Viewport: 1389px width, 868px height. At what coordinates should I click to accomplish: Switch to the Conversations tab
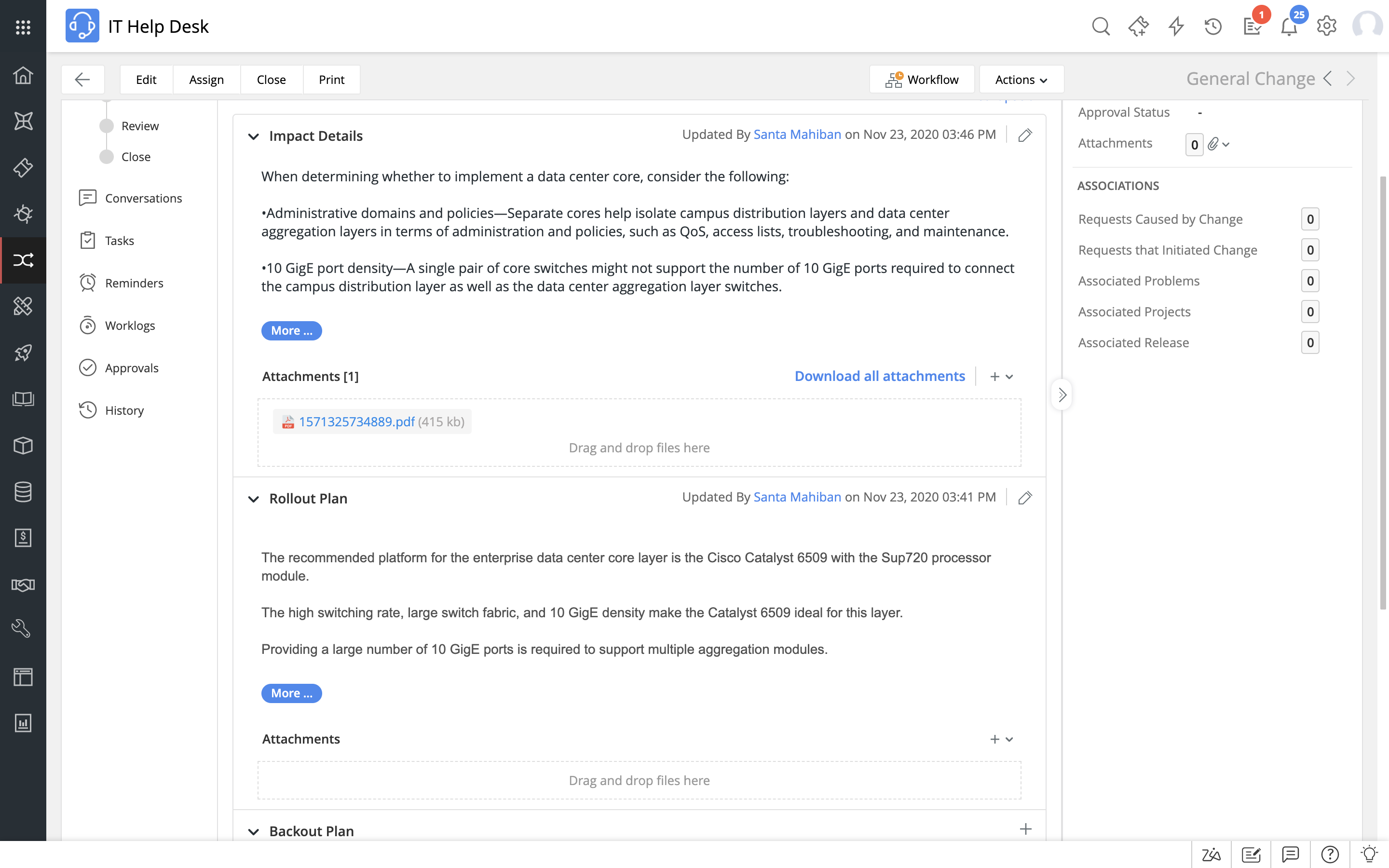point(143,198)
